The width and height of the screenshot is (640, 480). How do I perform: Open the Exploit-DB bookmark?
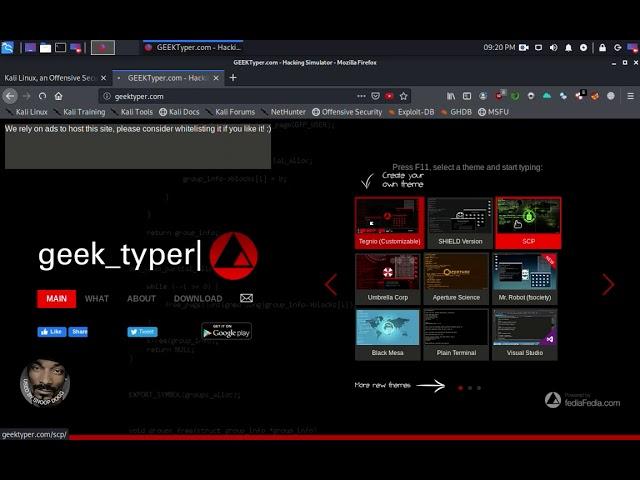[x=411, y=112]
